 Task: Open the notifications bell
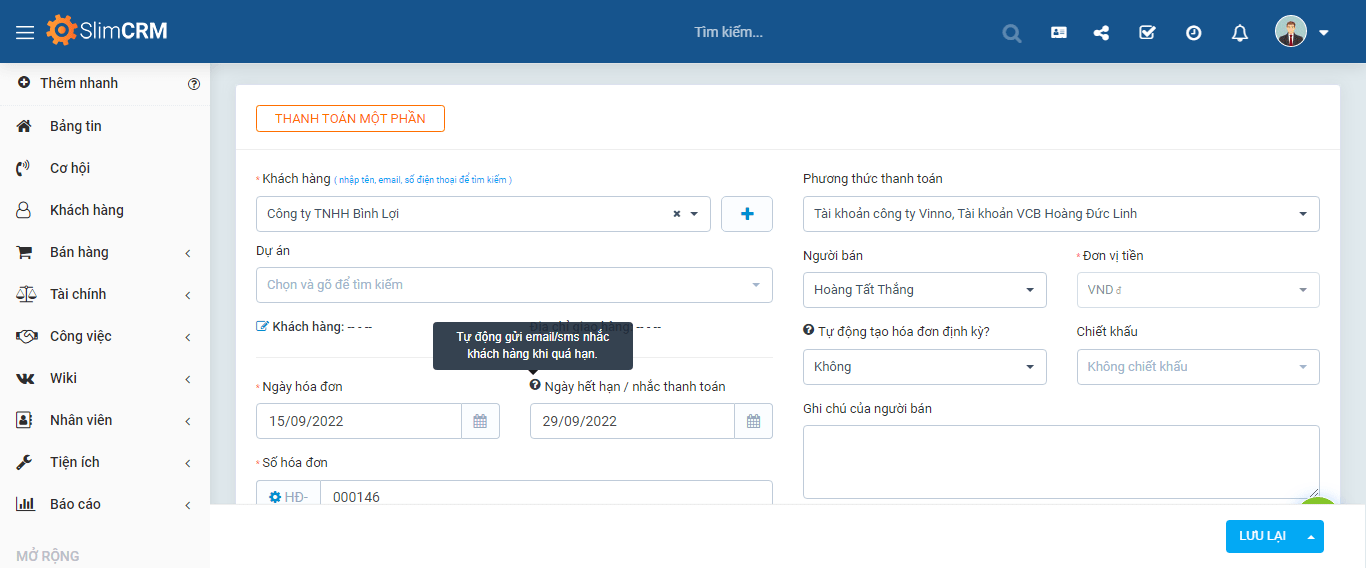pyautogui.click(x=1240, y=33)
